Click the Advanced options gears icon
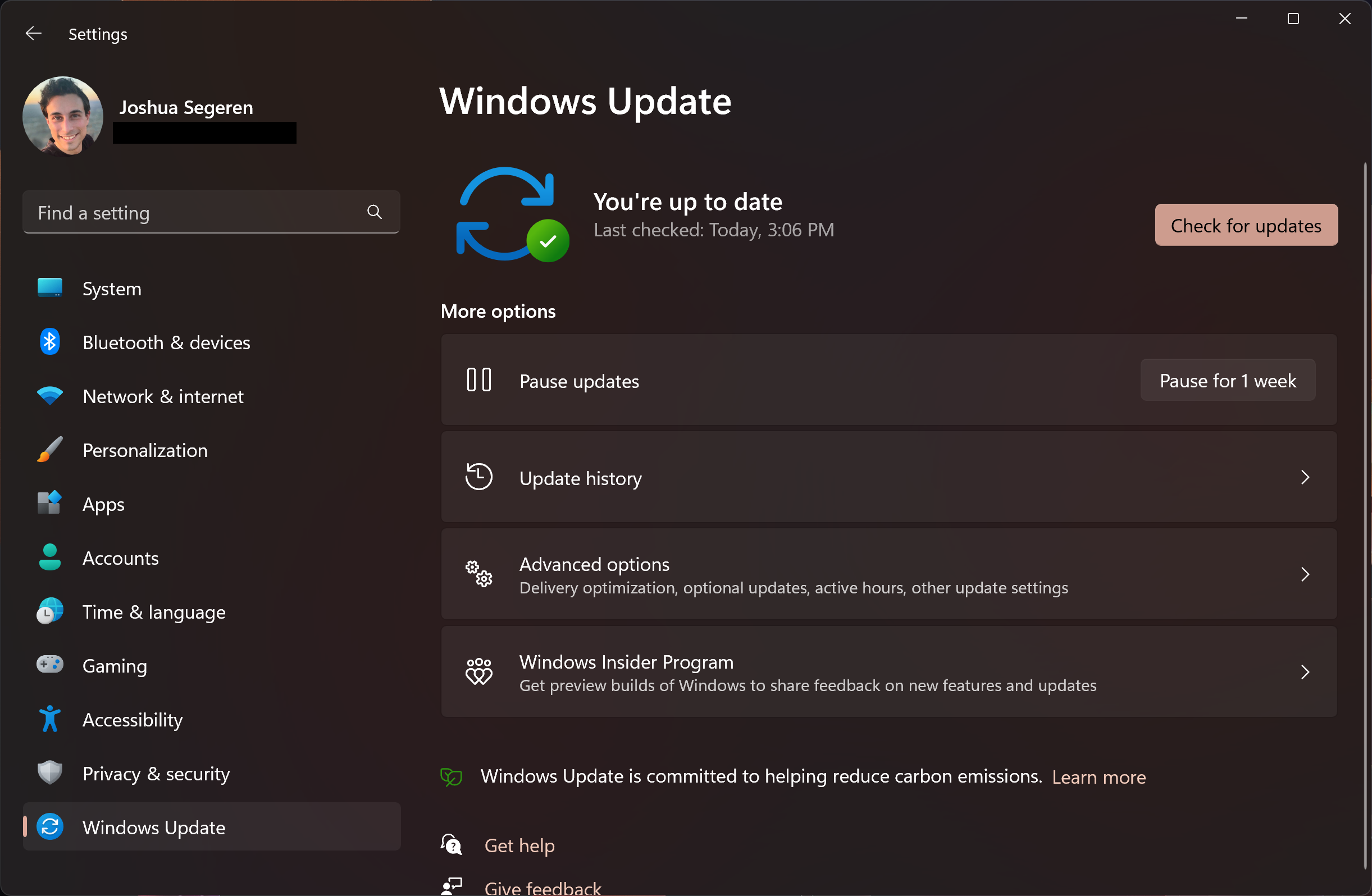The height and width of the screenshot is (896, 1372). pos(478,574)
